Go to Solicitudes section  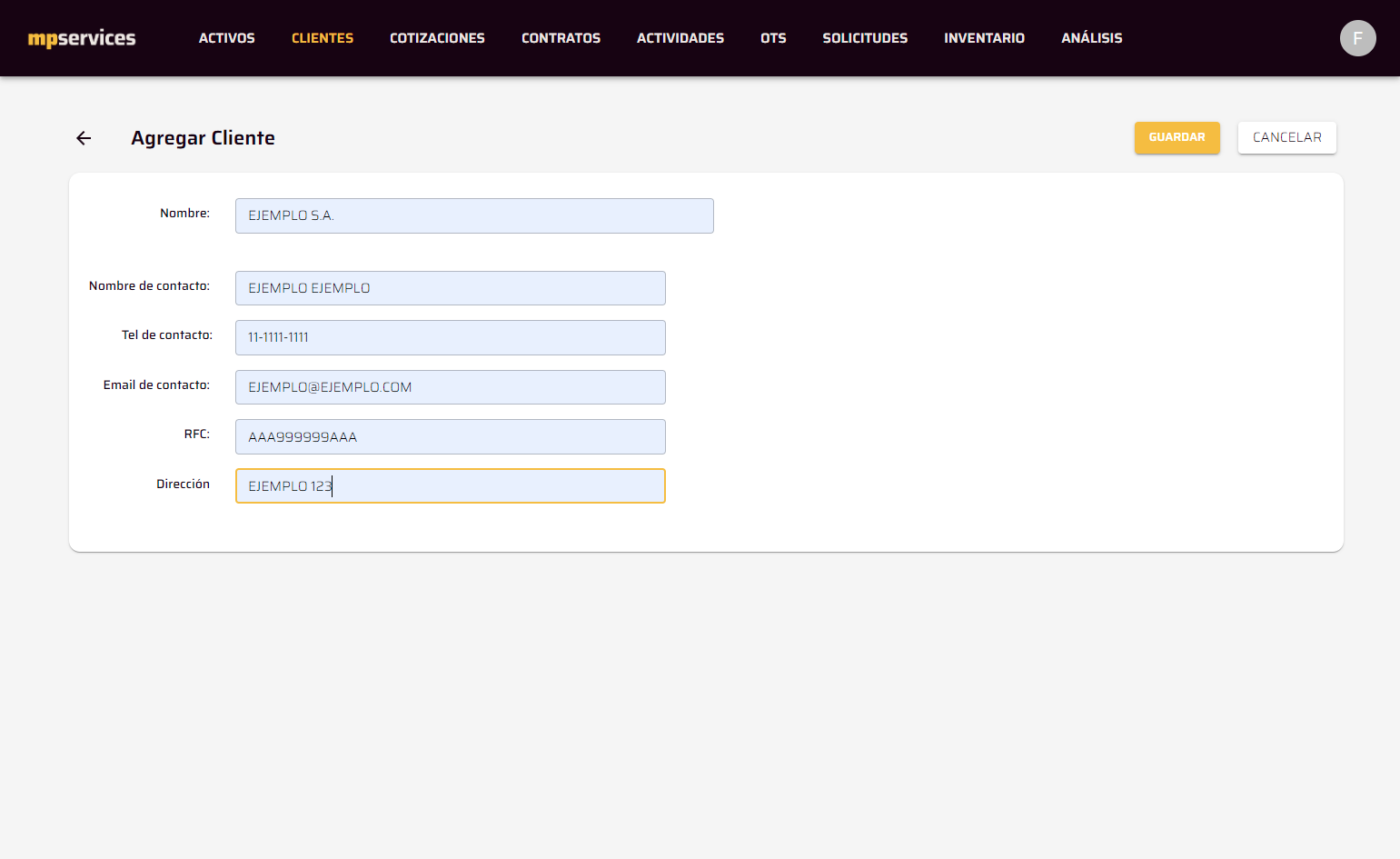click(865, 38)
